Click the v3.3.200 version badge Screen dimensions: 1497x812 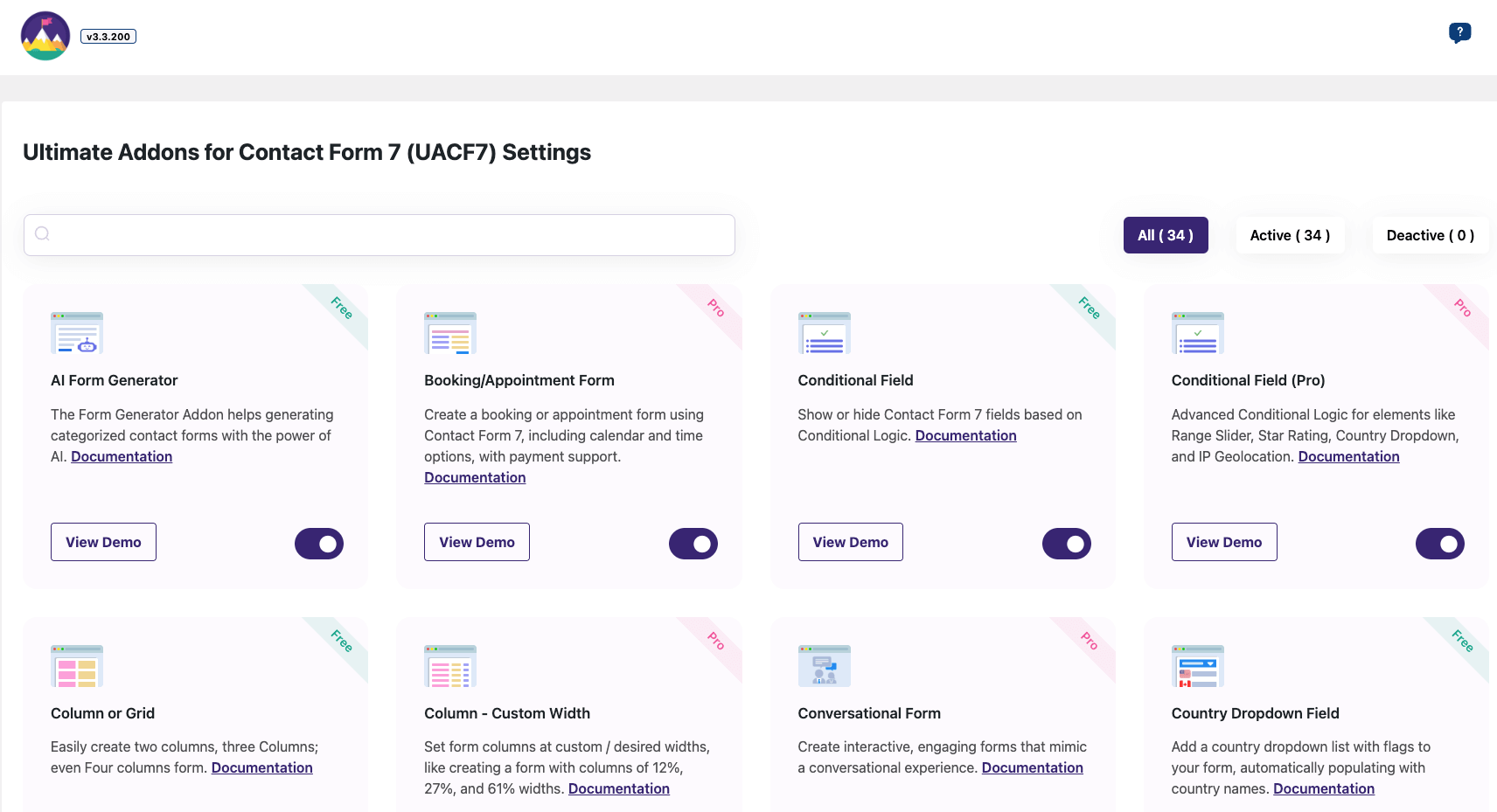tap(108, 36)
